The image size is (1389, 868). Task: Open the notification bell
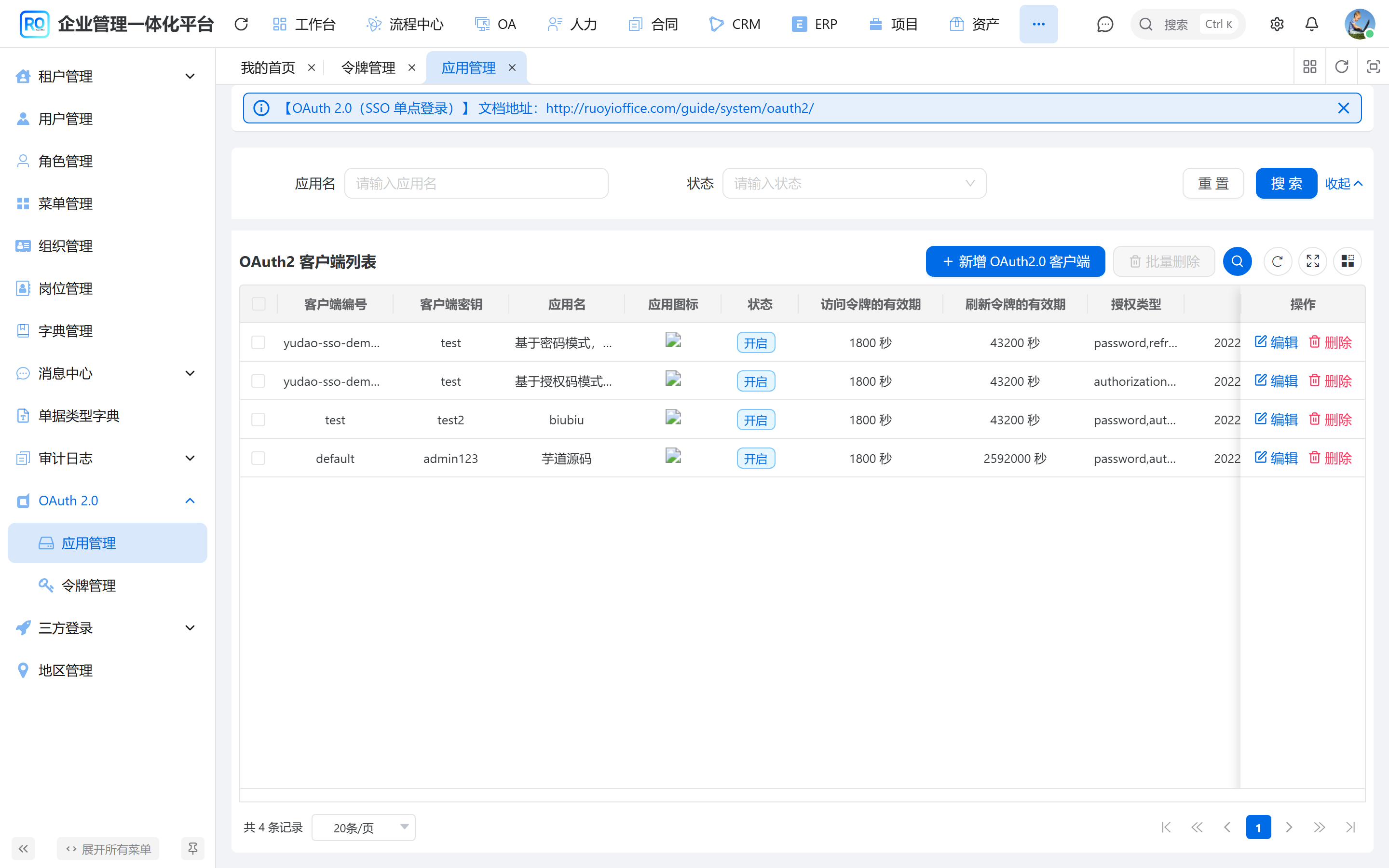(x=1311, y=24)
